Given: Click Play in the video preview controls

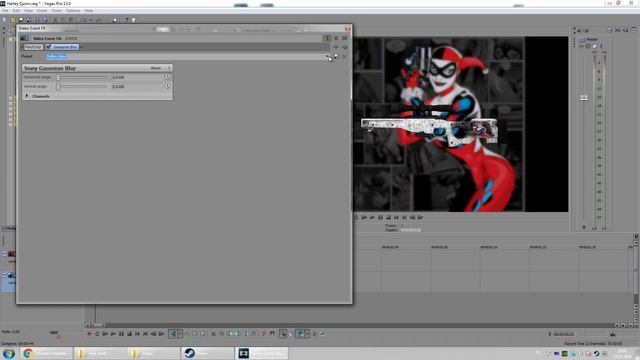Looking at the screenshot, I should point(372,218).
